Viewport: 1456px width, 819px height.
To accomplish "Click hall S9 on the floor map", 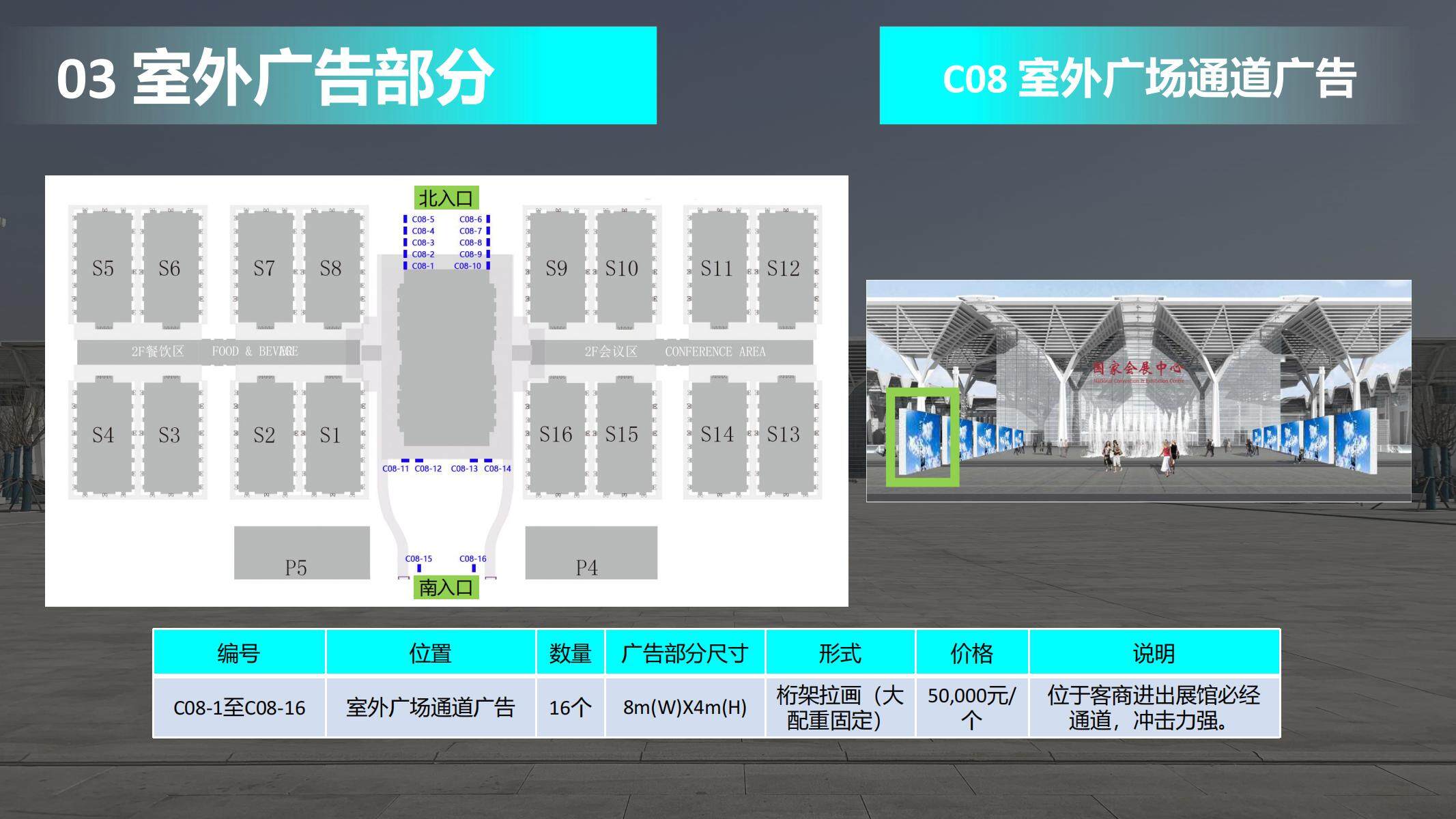I will click(557, 267).
